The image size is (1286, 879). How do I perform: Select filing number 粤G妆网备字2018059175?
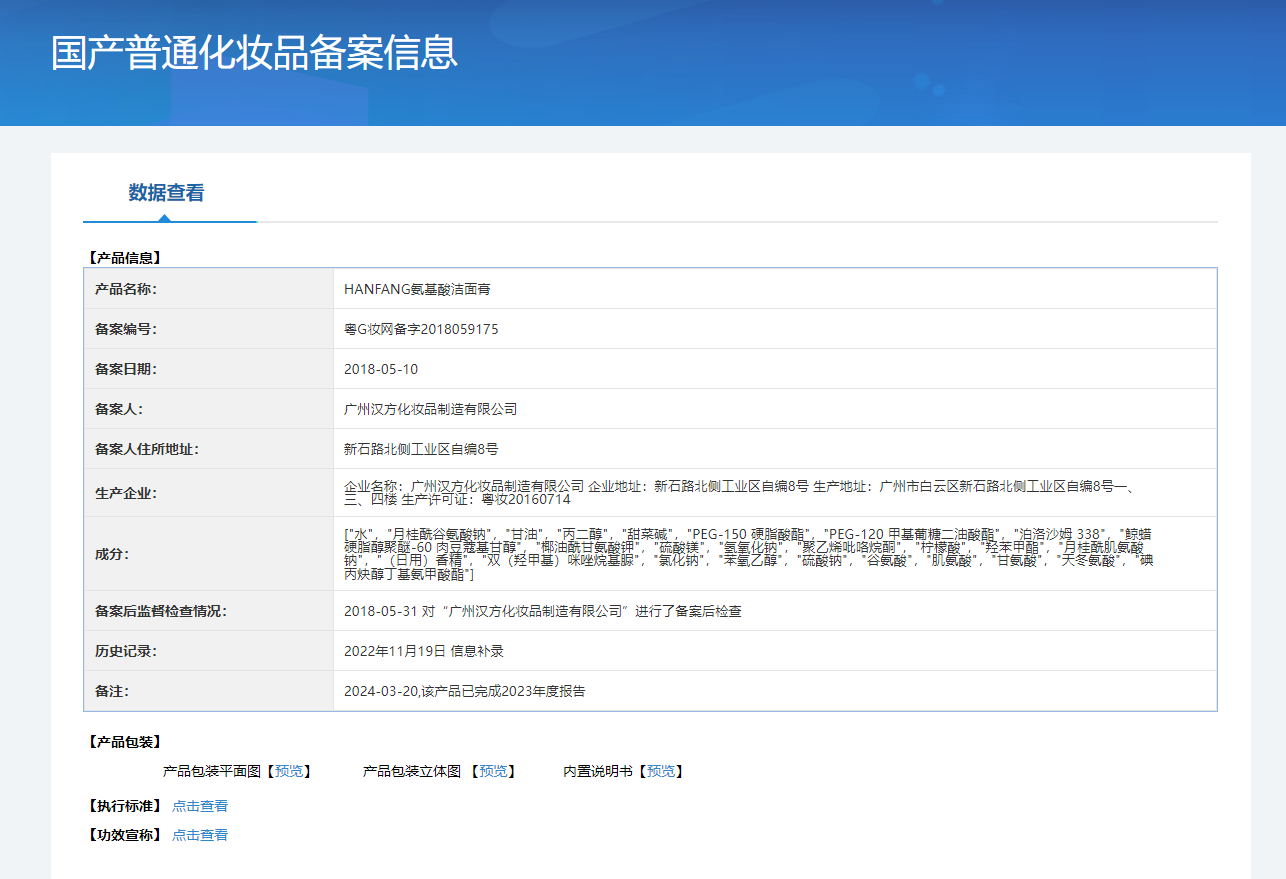click(x=421, y=329)
